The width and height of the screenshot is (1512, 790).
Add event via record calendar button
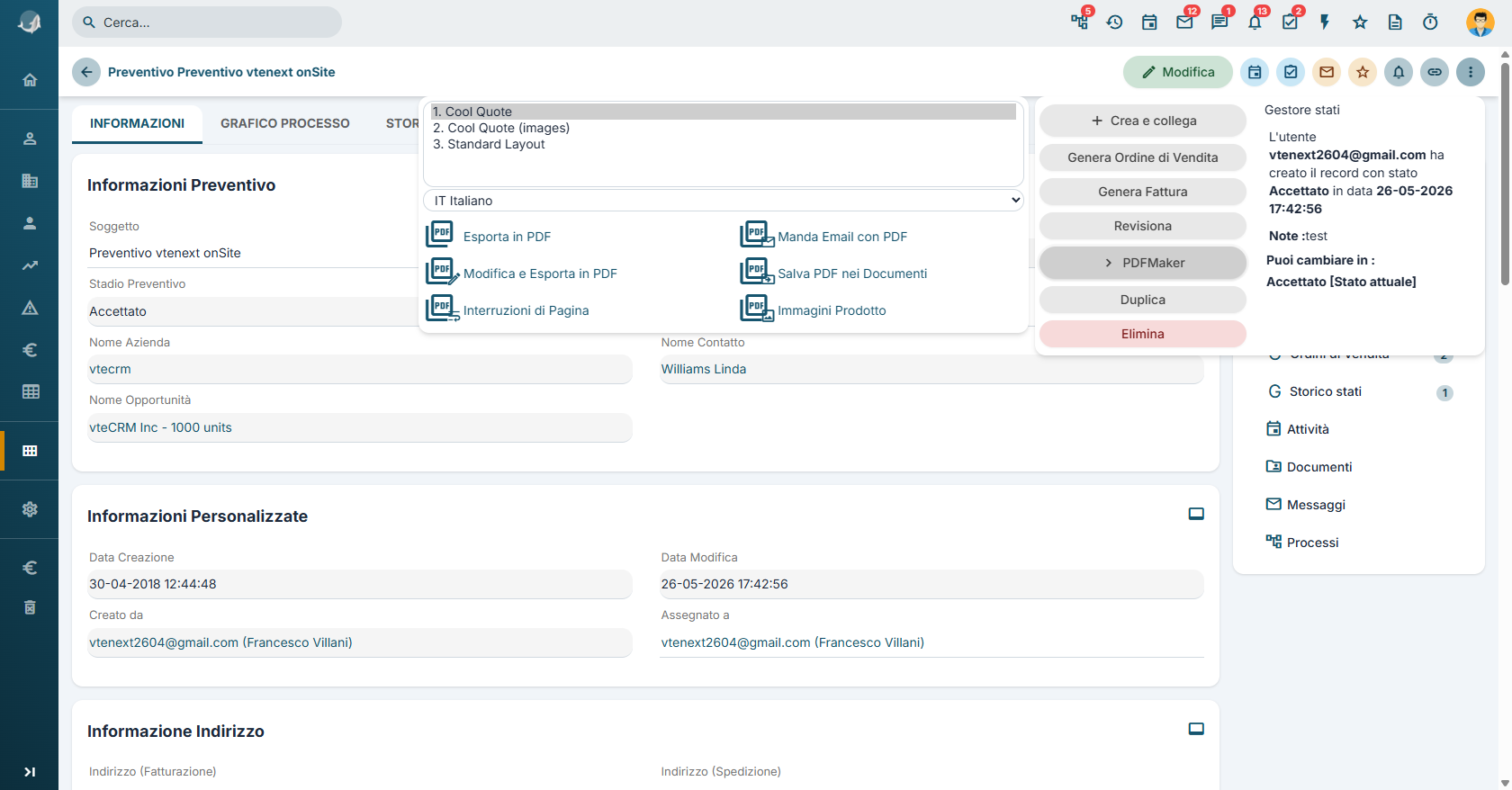1255,72
